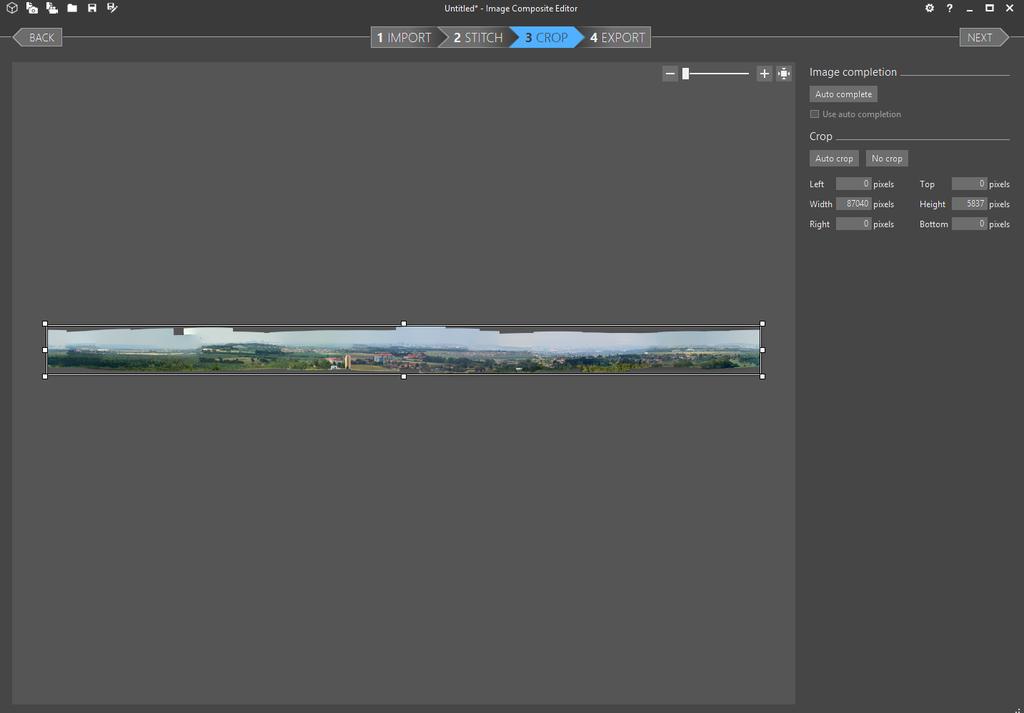Viewport: 1024px width, 713px height.
Task: Click the Height field showing 5837
Action: coord(969,204)
